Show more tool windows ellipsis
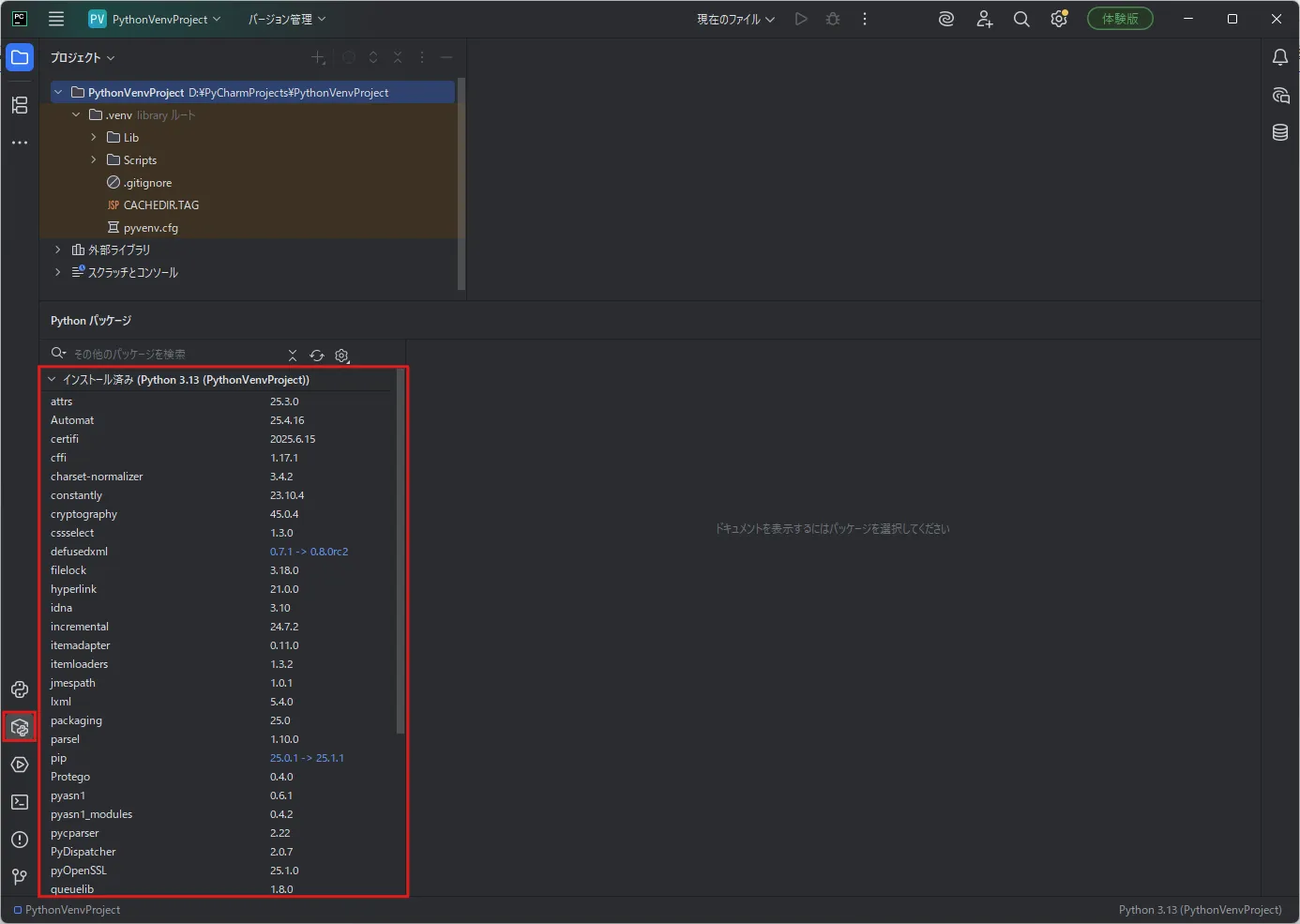 coord(20,143)
